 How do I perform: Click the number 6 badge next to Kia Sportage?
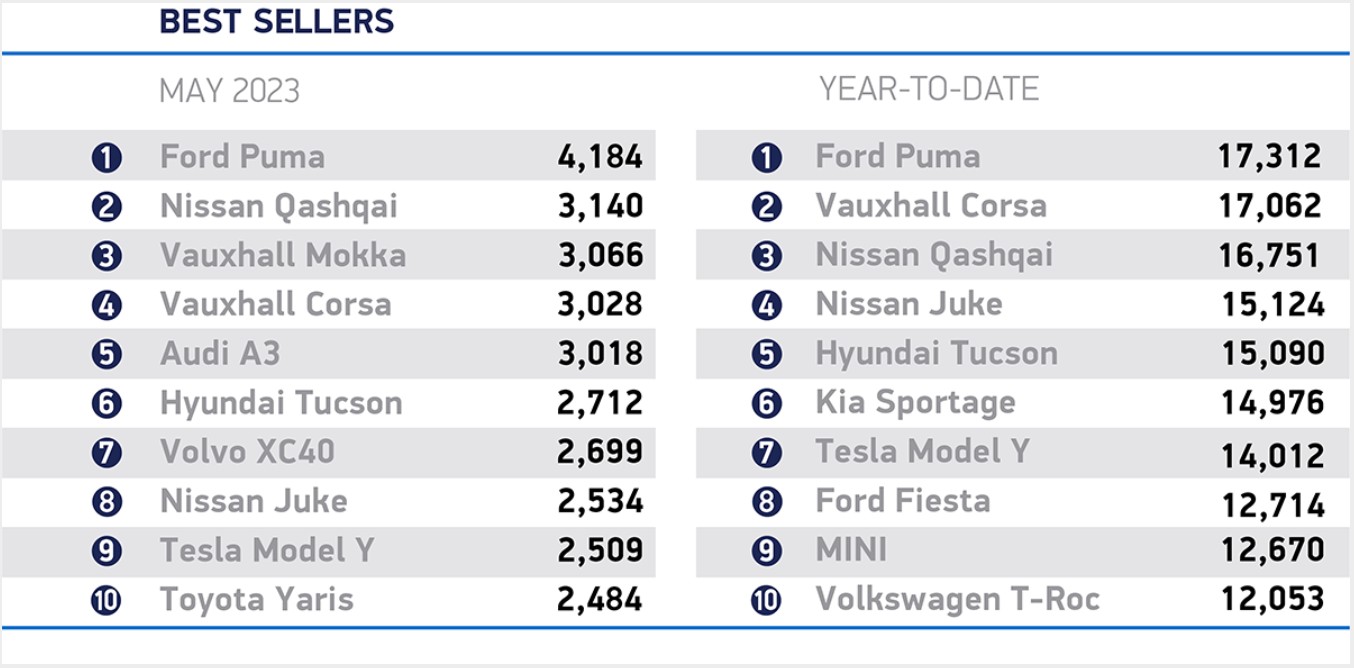766,403
